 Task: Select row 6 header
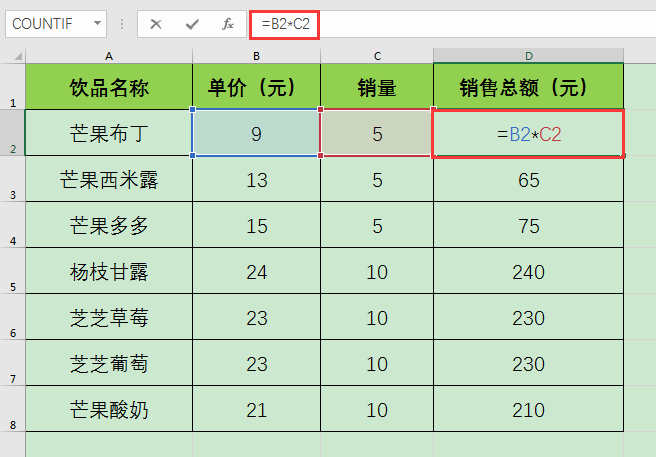tap(13, 317)
